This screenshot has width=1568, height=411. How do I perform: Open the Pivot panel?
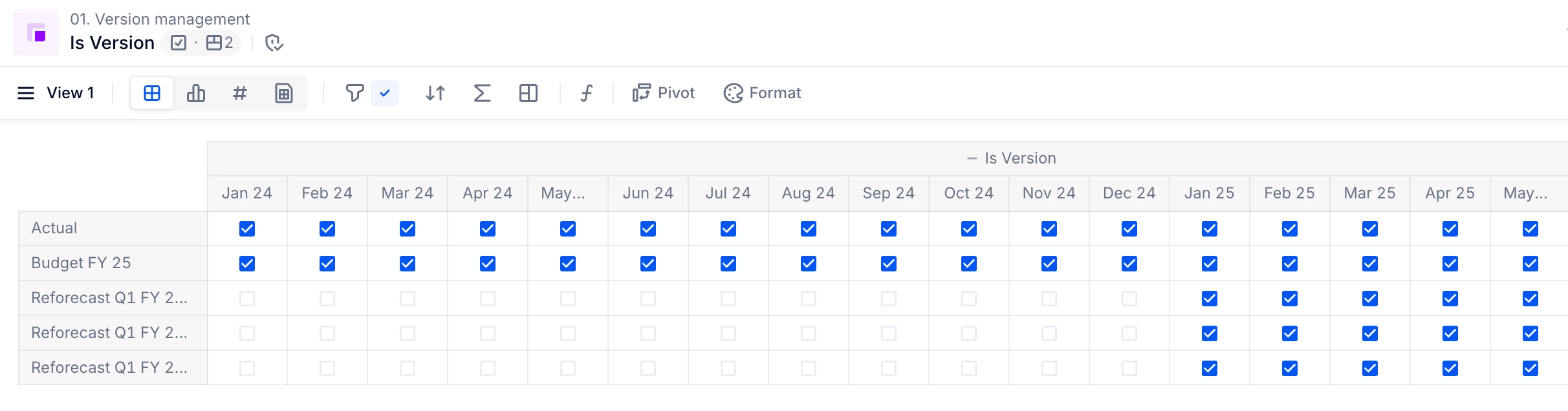pos(664,93)
